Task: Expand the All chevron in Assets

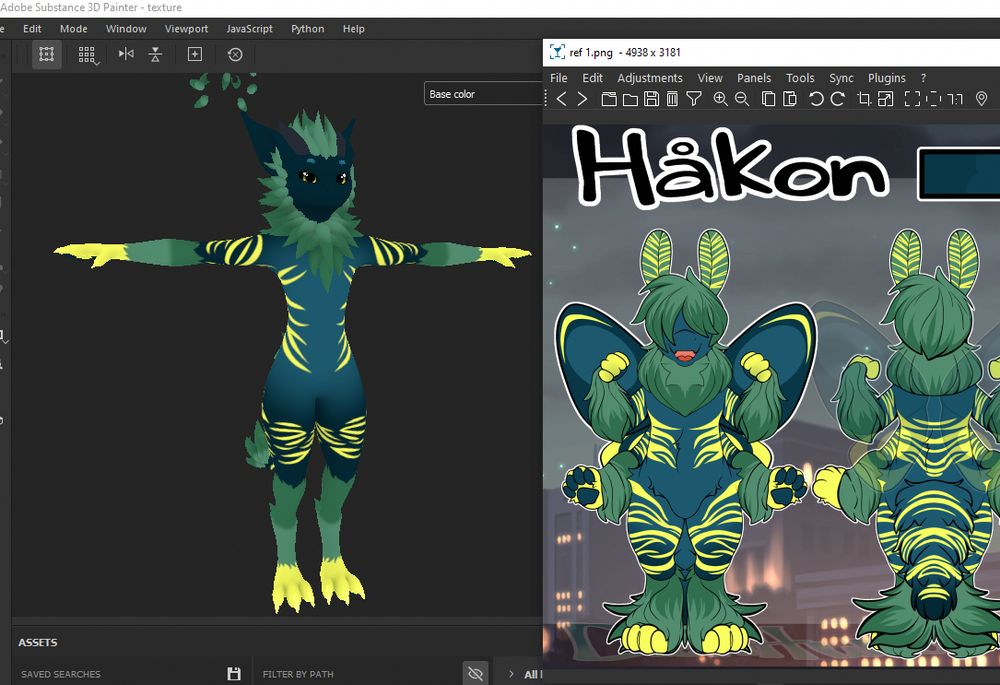Action: (x=512, y=674)
